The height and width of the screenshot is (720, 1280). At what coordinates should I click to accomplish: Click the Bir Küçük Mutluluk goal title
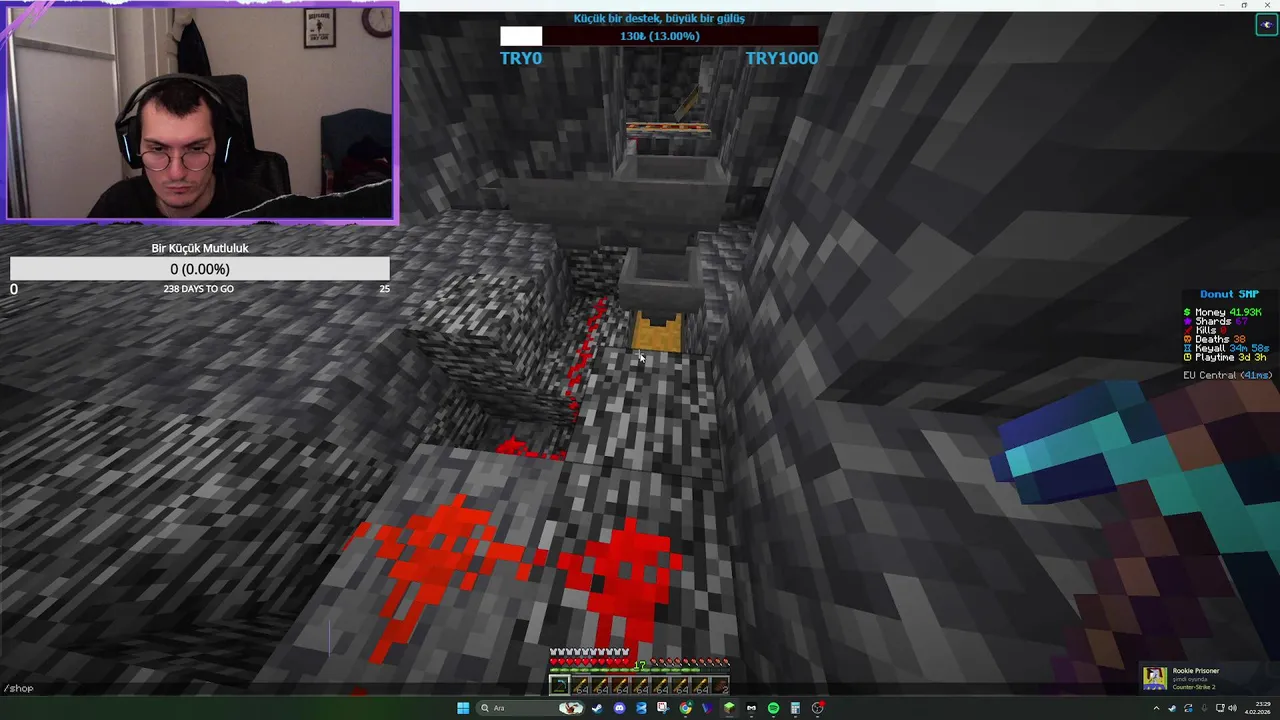point(200,248)
